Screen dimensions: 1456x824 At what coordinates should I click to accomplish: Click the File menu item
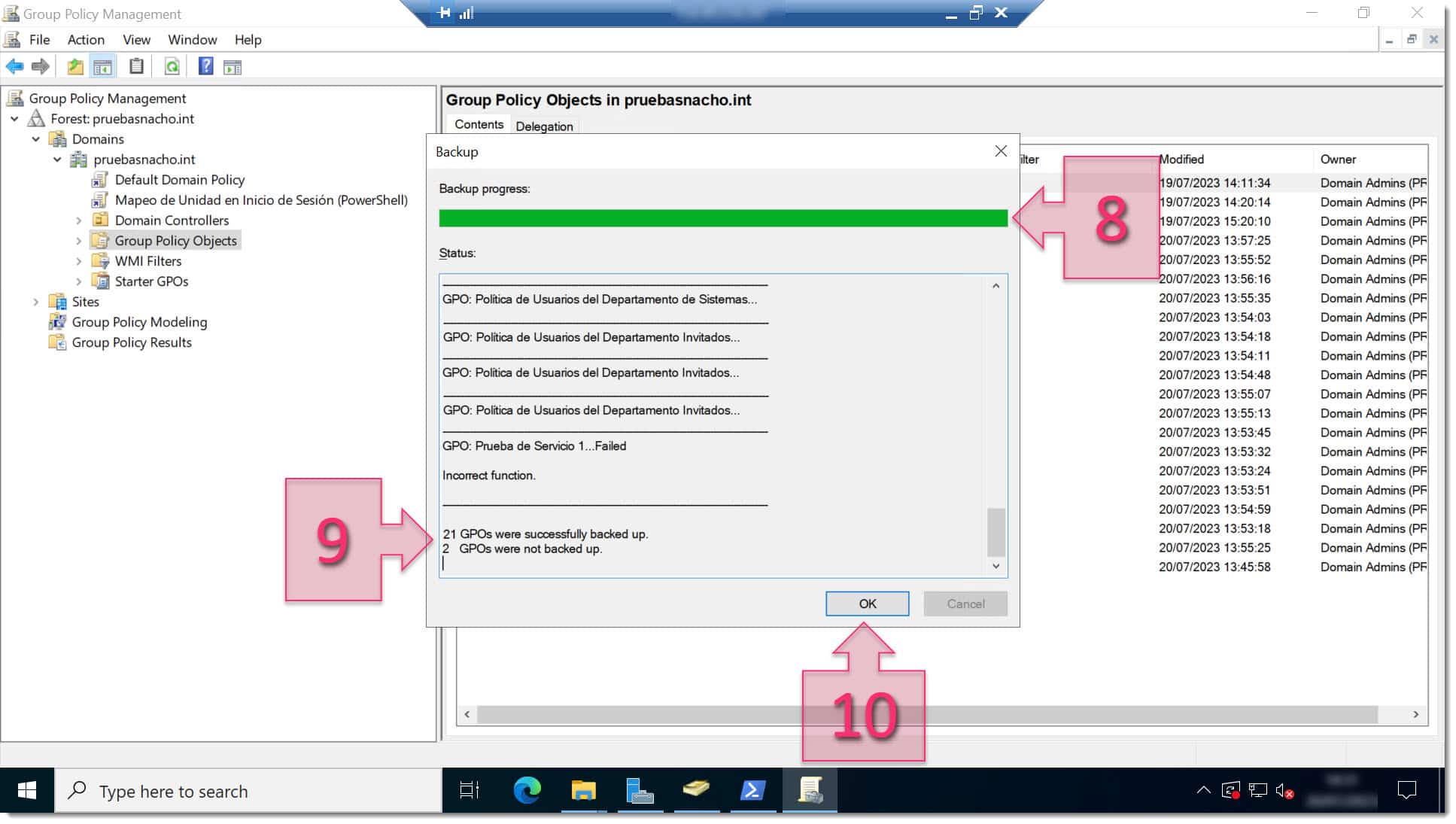(x=39, y=39)
